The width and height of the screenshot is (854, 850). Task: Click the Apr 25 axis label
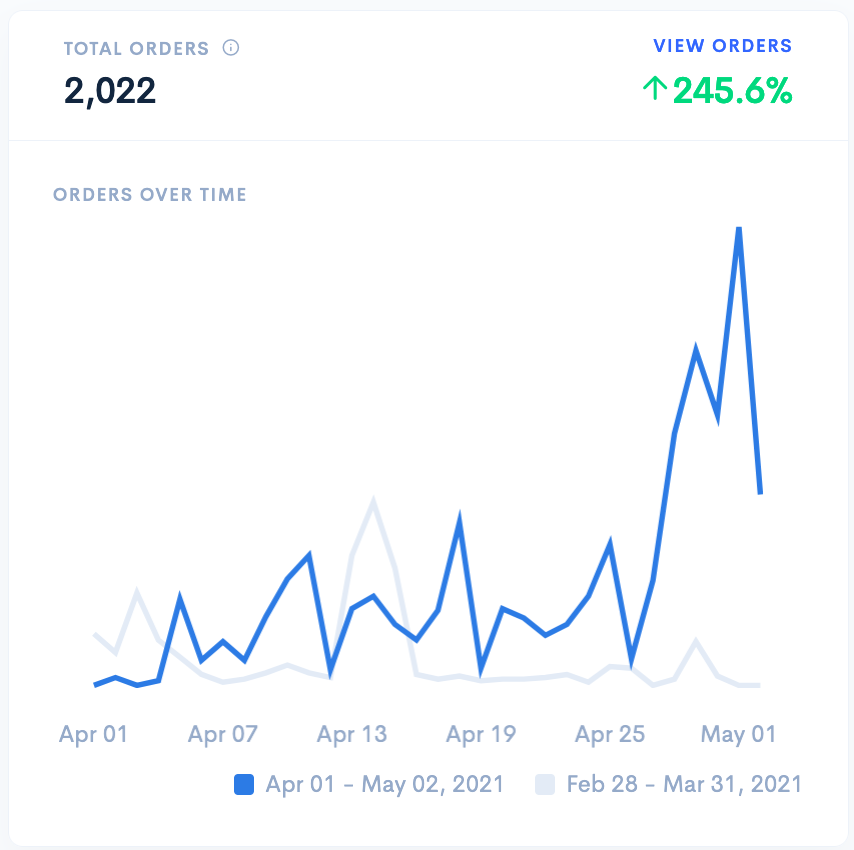tap(610, 734)
